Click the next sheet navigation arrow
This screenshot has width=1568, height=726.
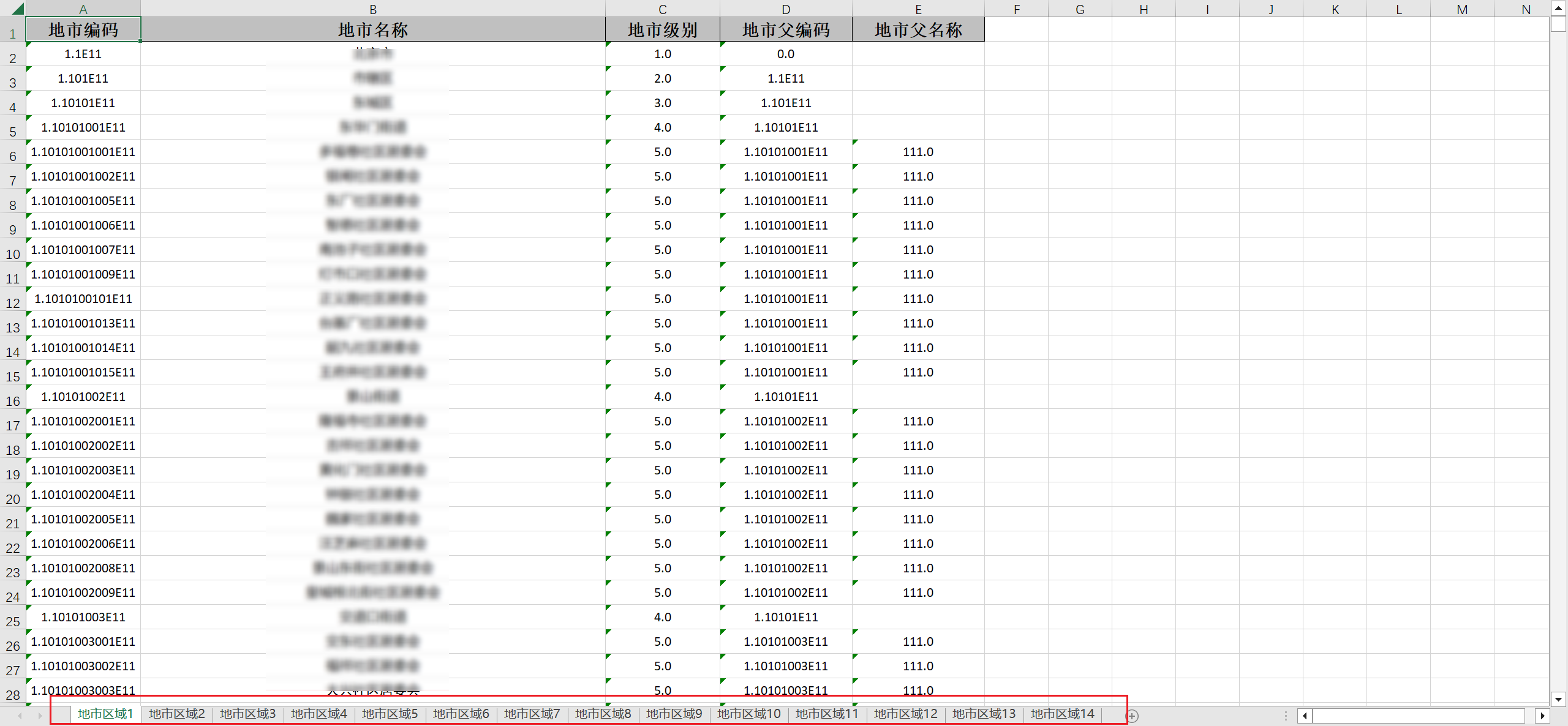[x=40, y=716]
